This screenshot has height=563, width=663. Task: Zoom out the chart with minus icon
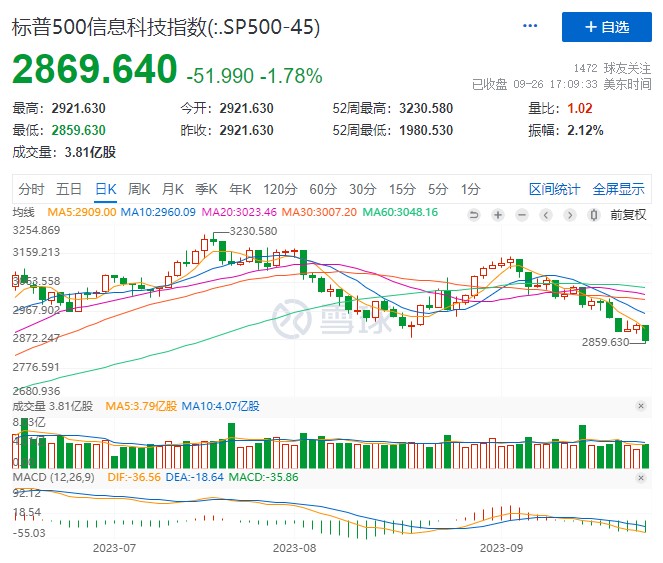[x=521, y=215]
